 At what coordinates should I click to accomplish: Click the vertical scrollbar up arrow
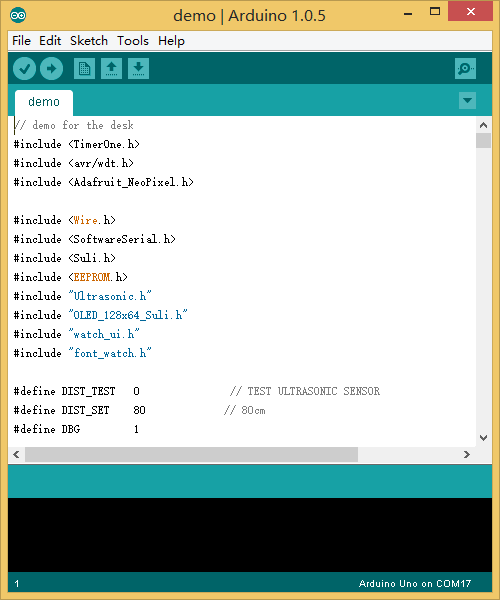pos(484,125)
